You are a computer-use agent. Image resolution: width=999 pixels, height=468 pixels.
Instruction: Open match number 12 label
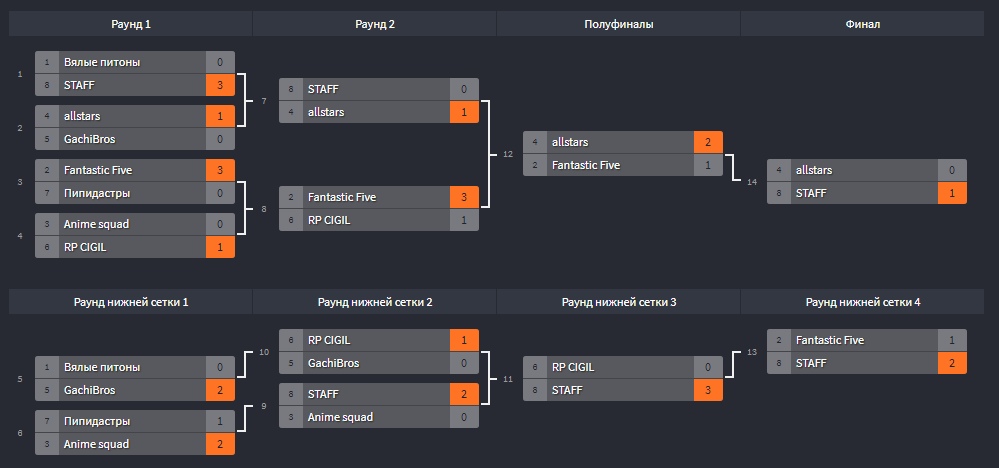[508, 154]
